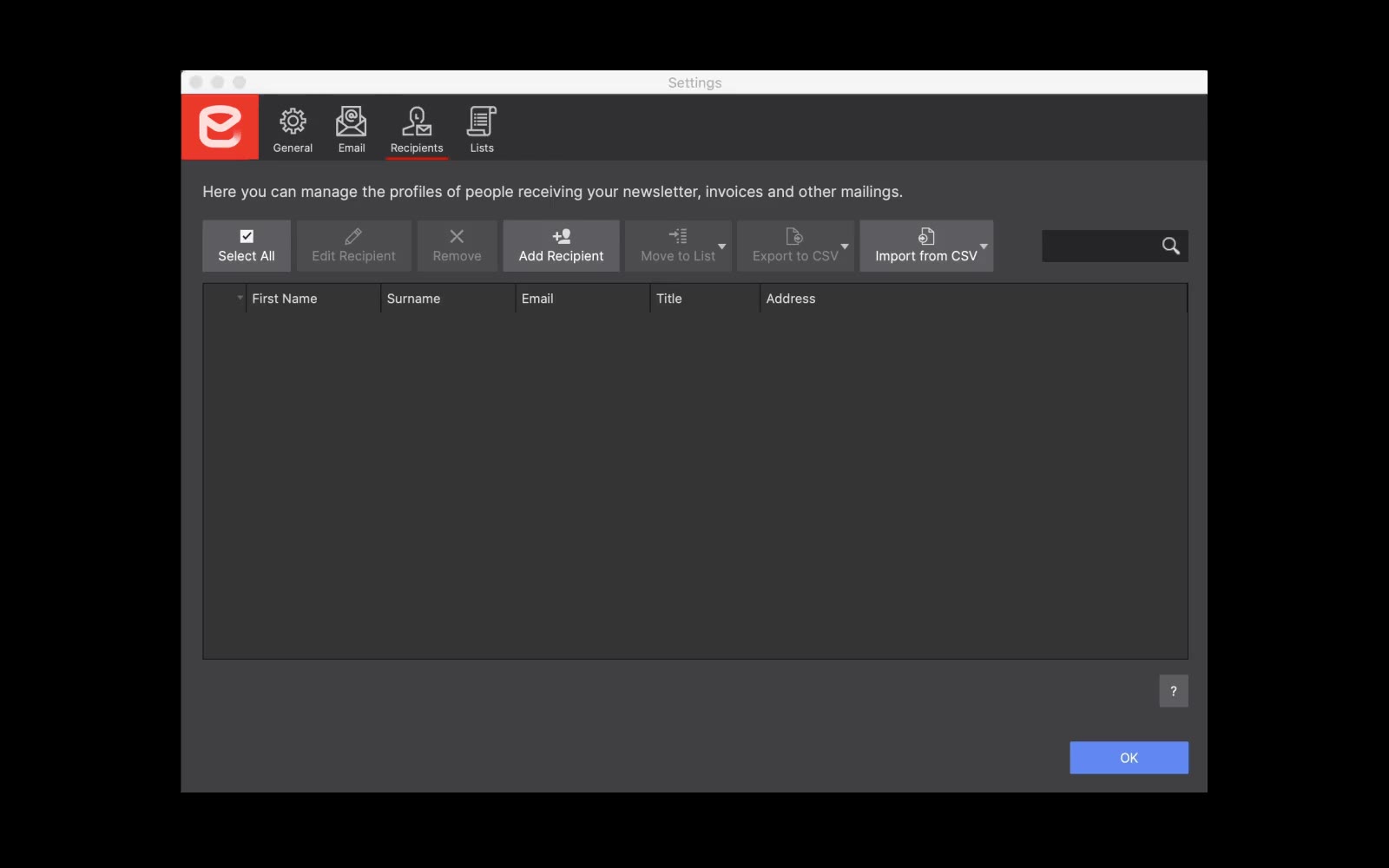This screenshot has height=868, width=1389.
Task: Toggle the Select All checkbox
Action: coord(246,235)
